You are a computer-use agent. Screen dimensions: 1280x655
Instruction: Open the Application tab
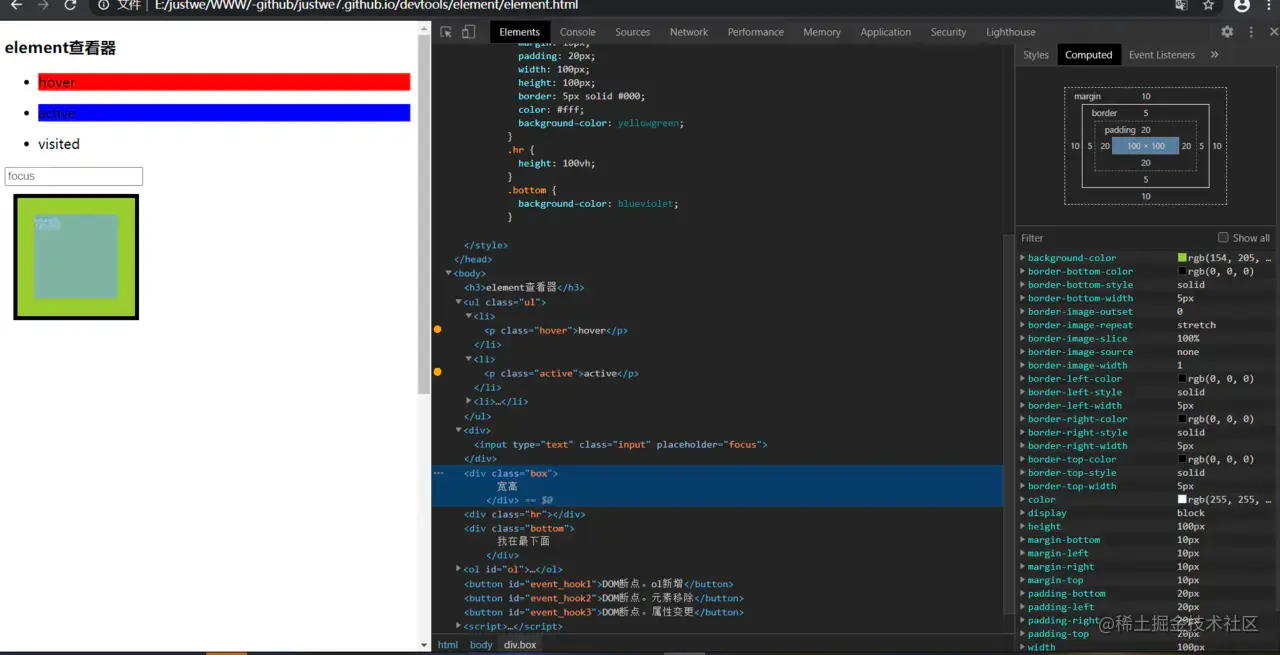[x=886, y=32]
